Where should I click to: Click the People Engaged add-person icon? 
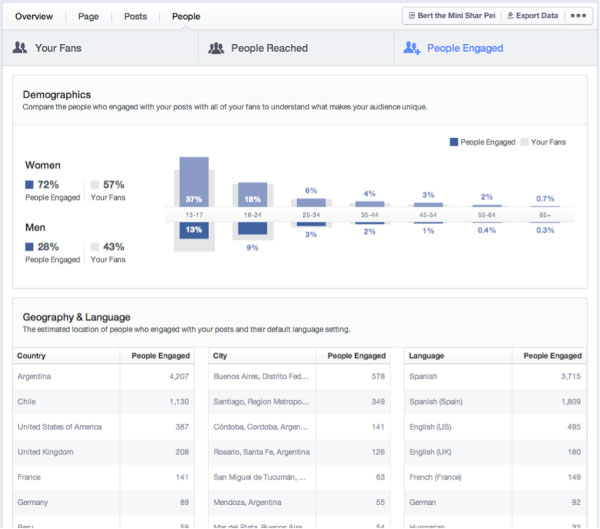[410, 47]
